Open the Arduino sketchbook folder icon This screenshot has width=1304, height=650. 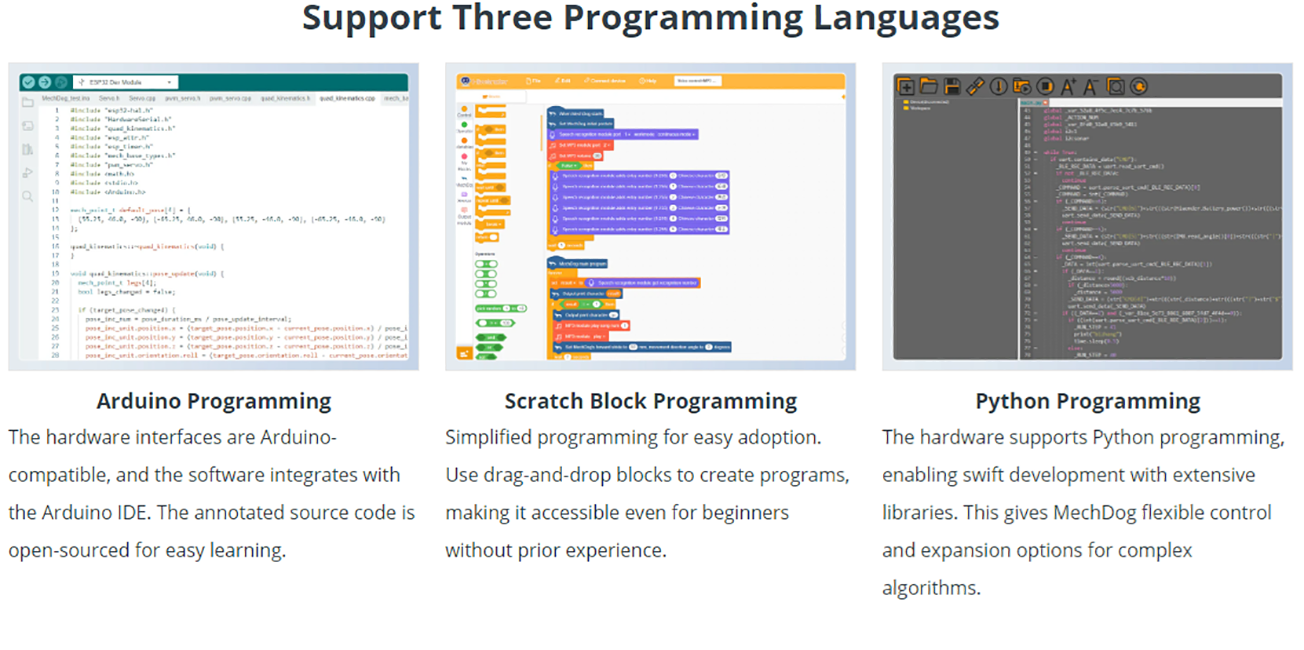28,103
